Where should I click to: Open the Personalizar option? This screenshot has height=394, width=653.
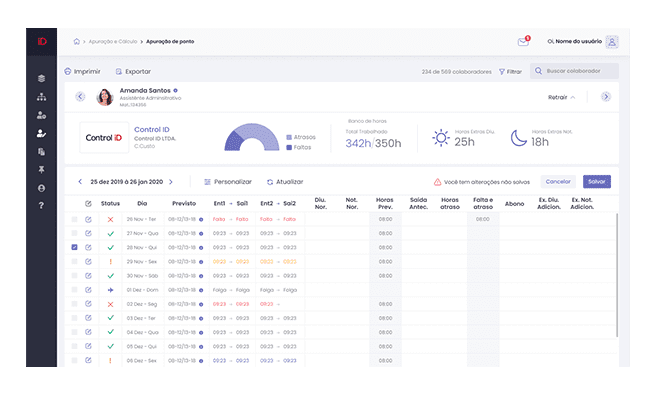click(x=228, y=182)
